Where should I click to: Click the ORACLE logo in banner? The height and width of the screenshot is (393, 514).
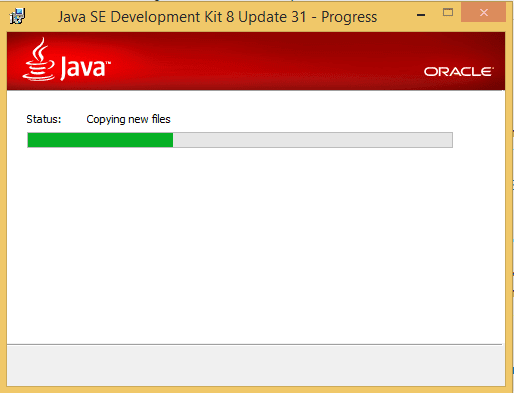[458, 71]
